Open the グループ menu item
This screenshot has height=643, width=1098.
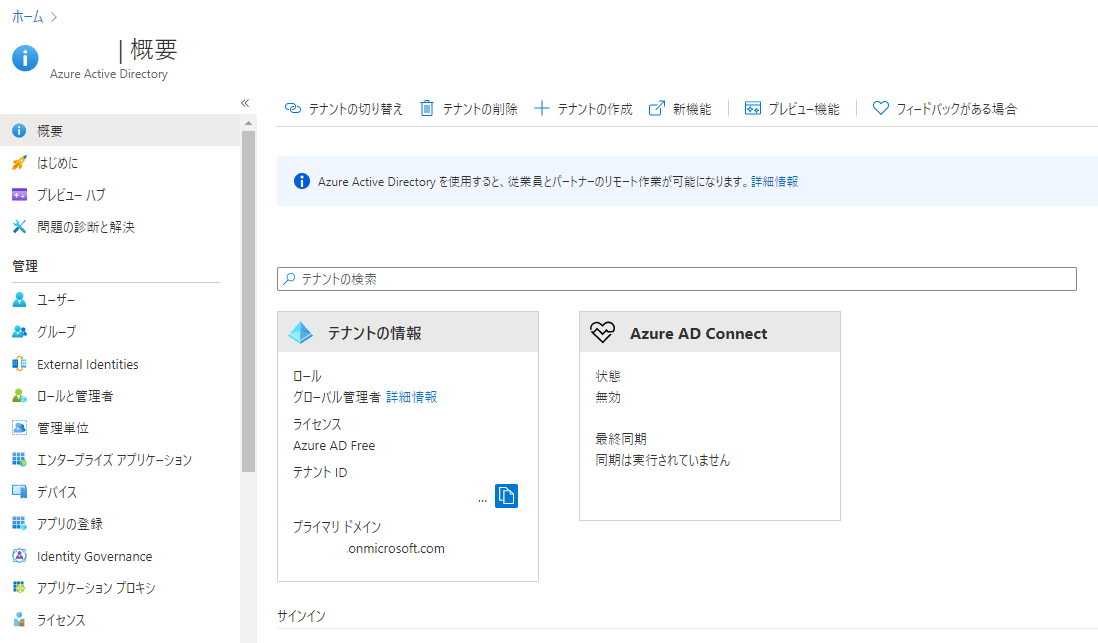[x=120, y=331]
